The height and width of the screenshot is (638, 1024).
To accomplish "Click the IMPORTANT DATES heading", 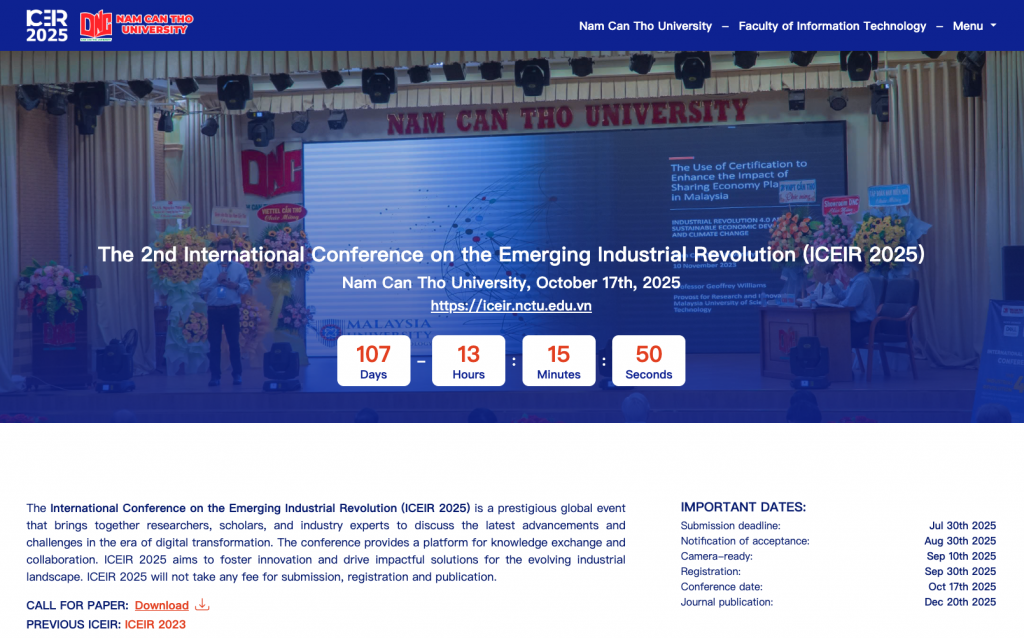I will (x=743, y=507).
